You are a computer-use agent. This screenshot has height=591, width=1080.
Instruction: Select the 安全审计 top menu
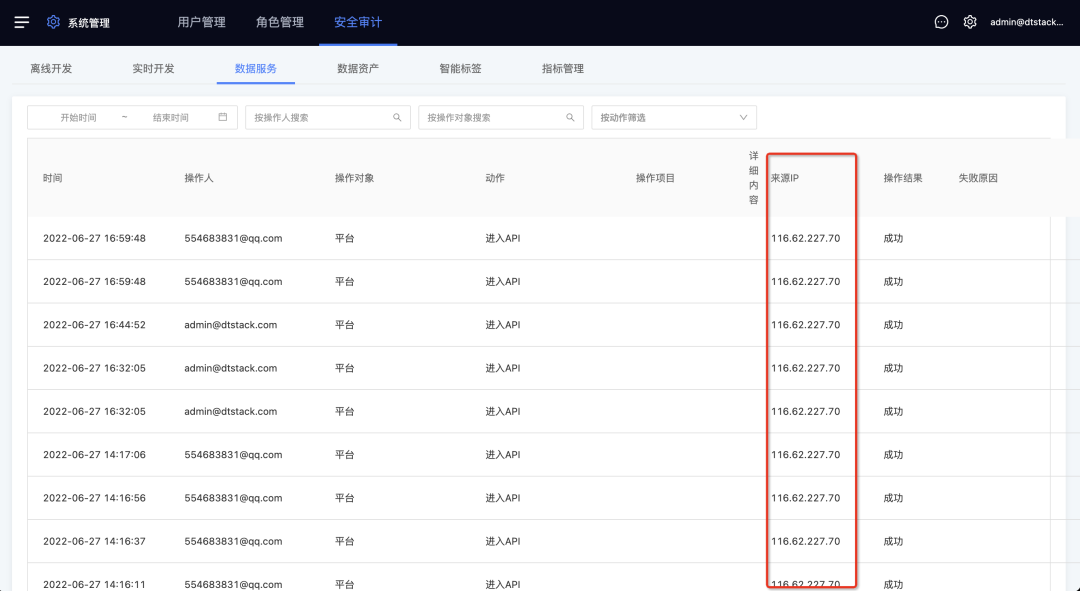358,22
